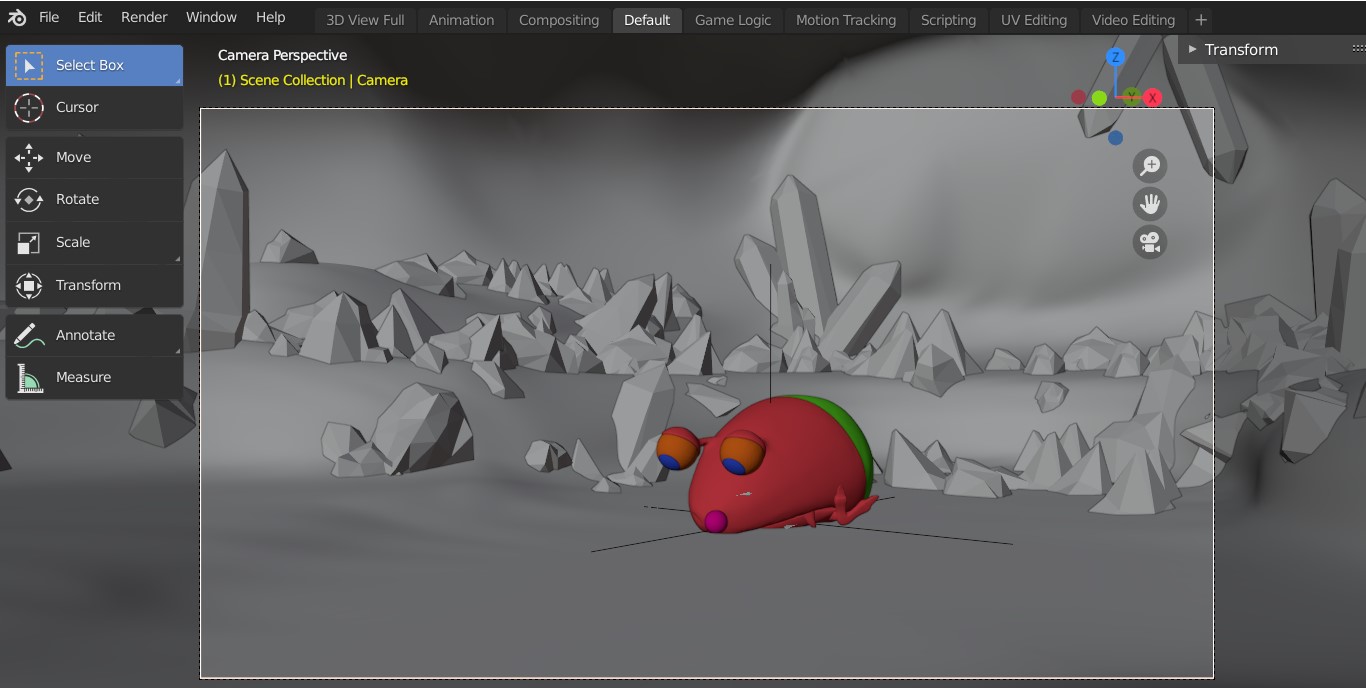Click the hand pan view icon

[x=1150, y=204]
